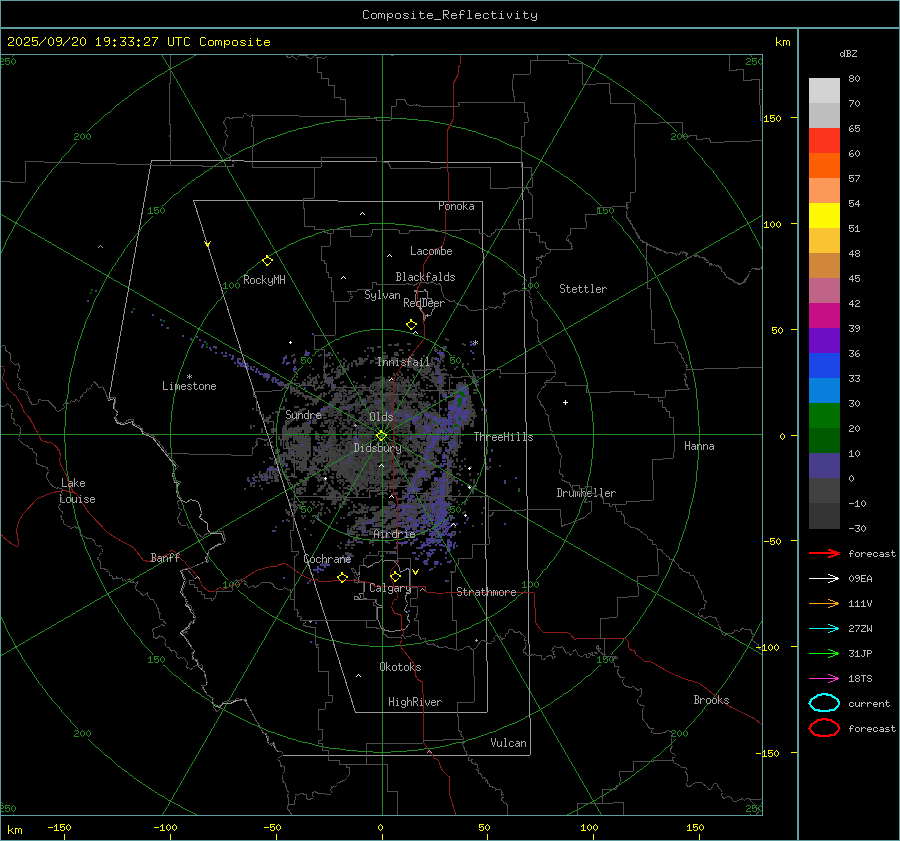Click the Composite_Reflectivity title
900x841 pixels.
(x=449, y=15)
